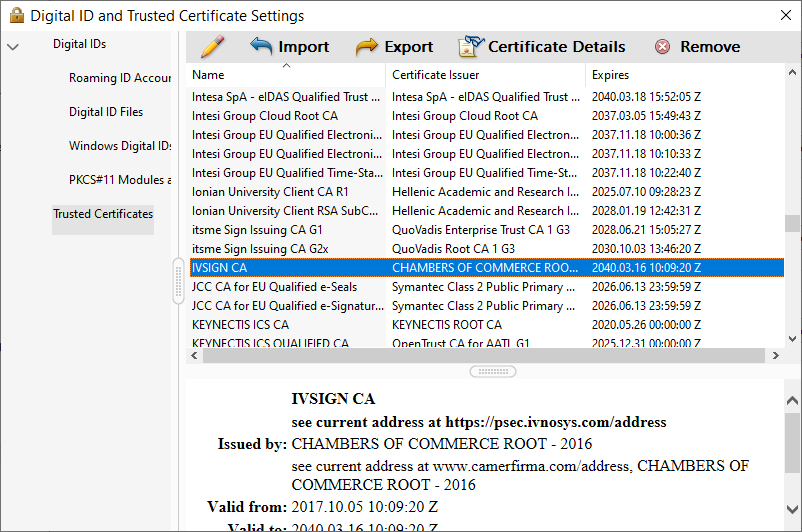Select Intesi Group Cloud Root CA row
Viewport: 802px width, 532px height.
[486, 116]
